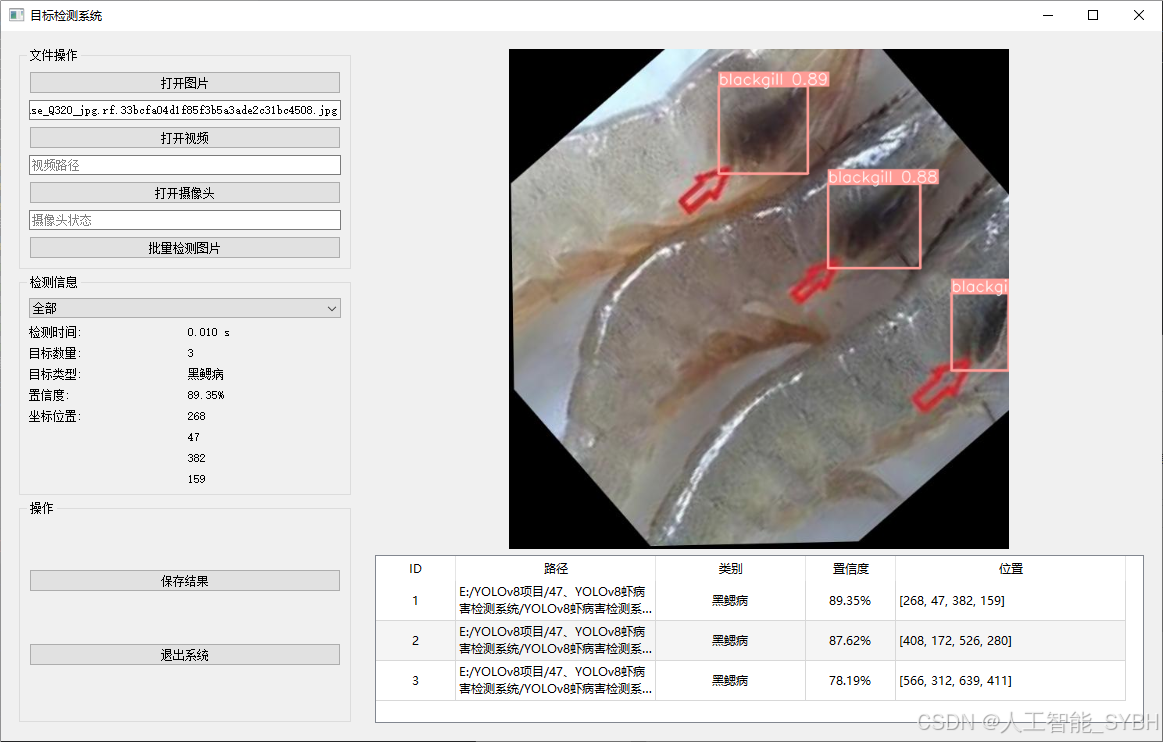Select the 检测时间 value 0.010 s
This screenshot has height=742, width=1163.
[x=208, y=332]
